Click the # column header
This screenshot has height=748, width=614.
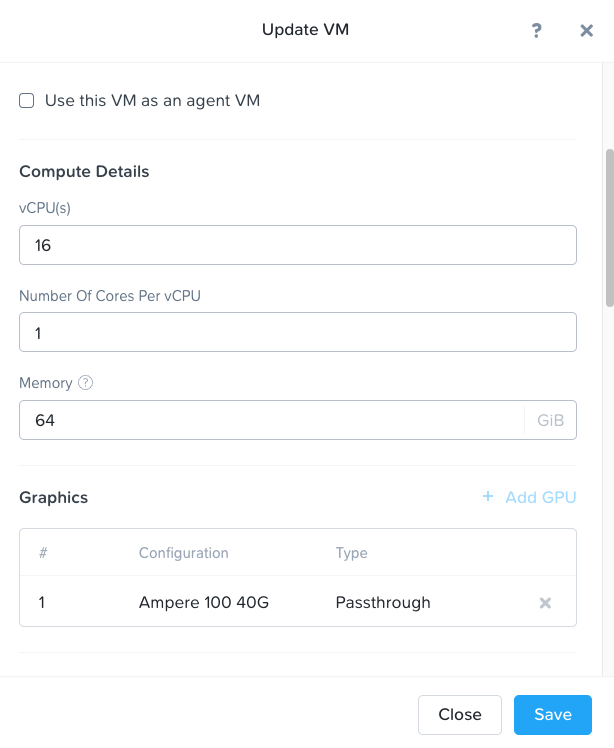click(x=43, y=553)
